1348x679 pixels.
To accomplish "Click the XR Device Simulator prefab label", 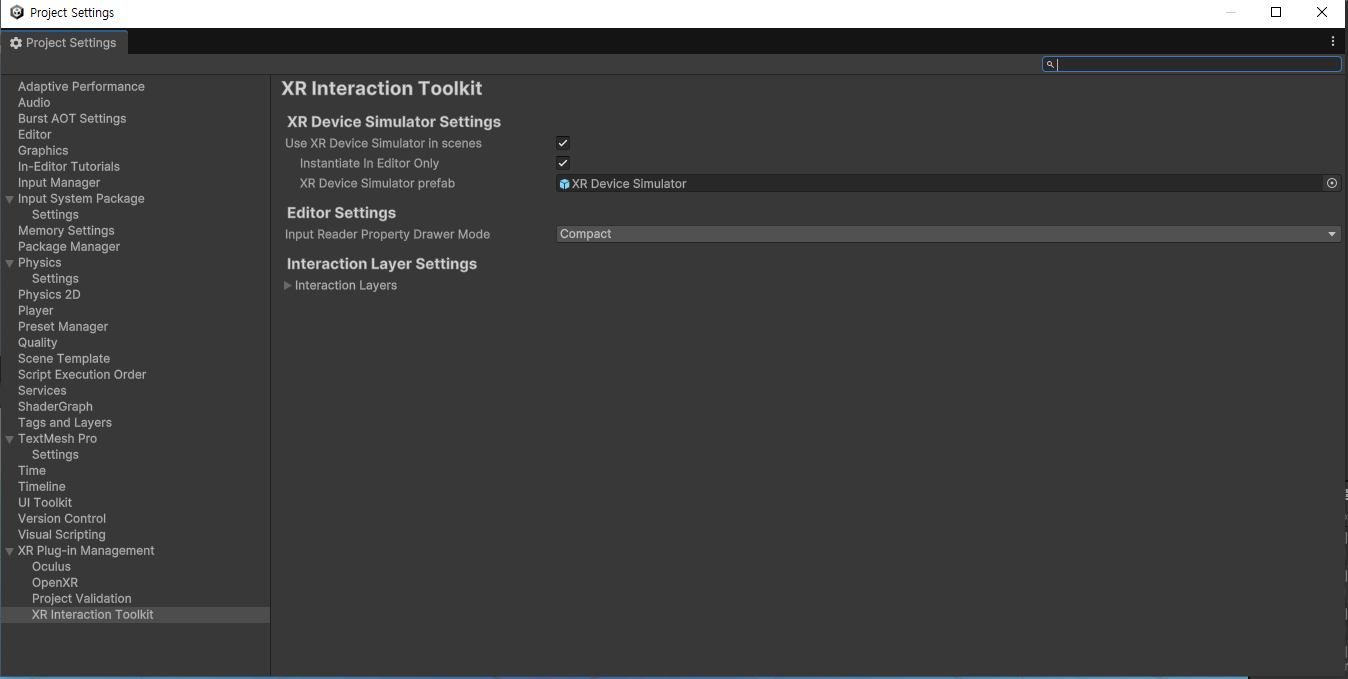I will click(x=377, y=183).
